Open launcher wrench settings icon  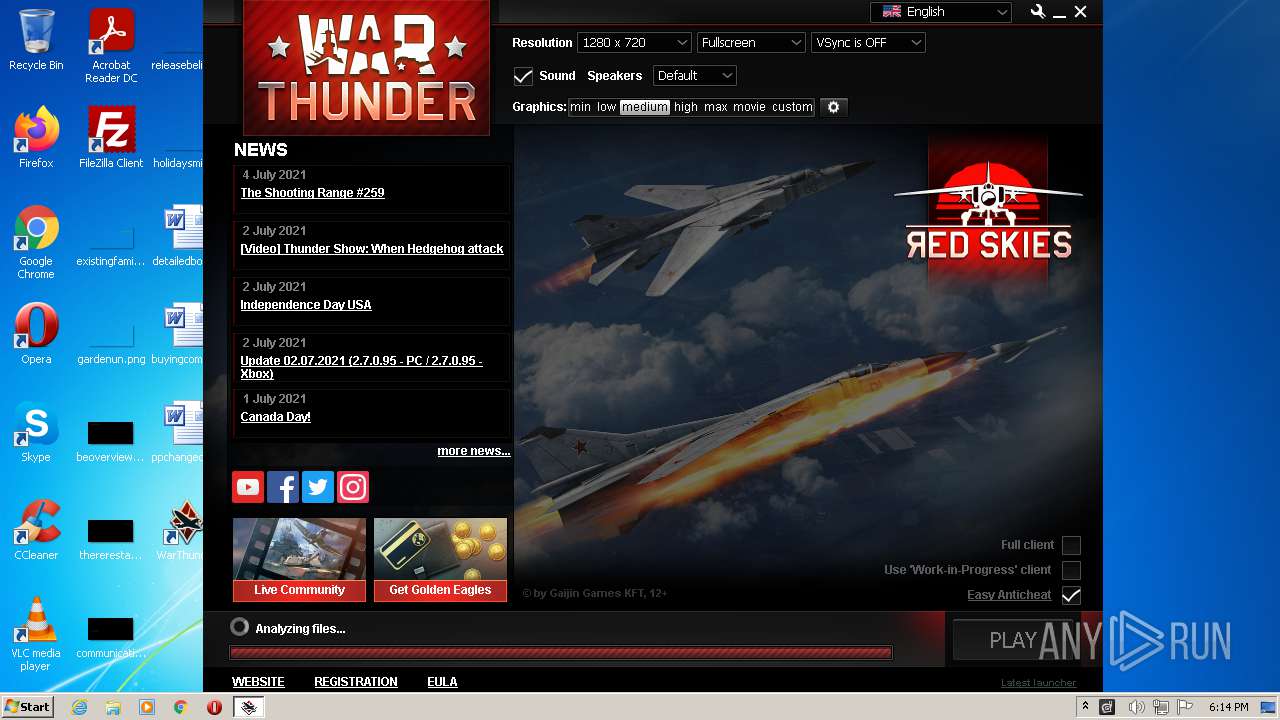tap(1038, 12)
